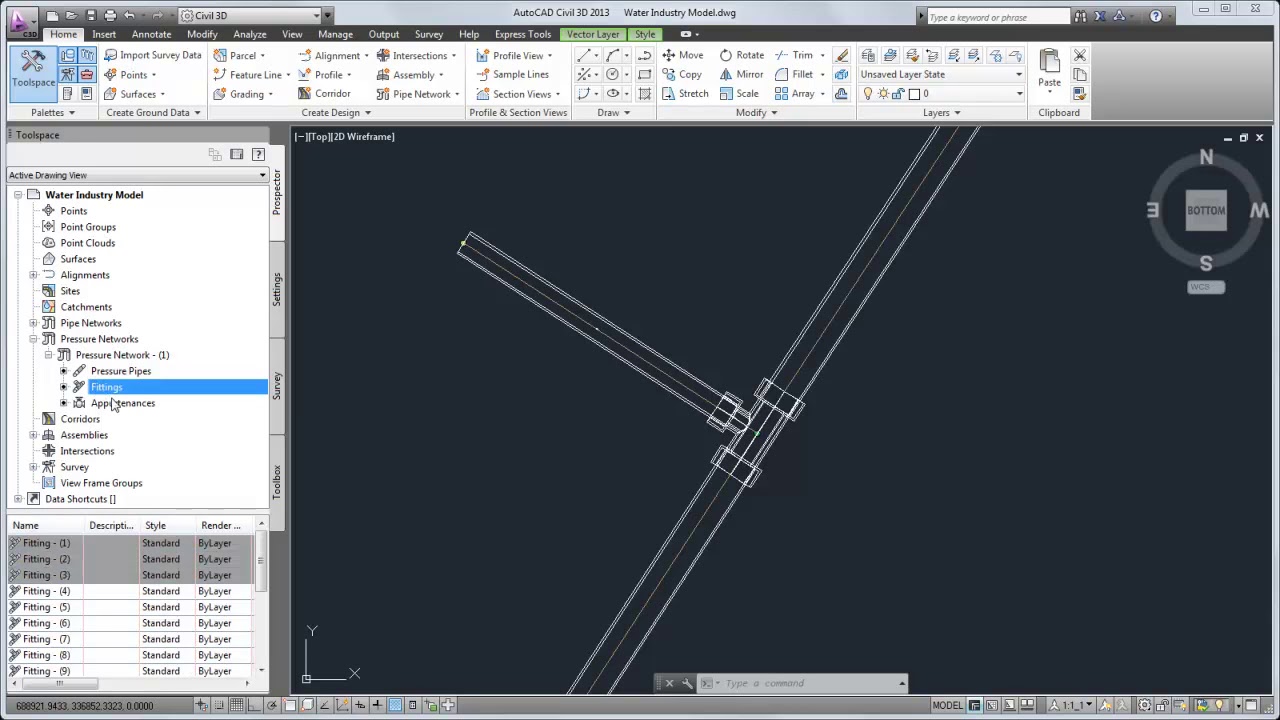This screenshot has width=1280, height=720.
Task: Toggle layer on/off lightbulb icon
Action: pyautogui.click(x=868, y=93)
